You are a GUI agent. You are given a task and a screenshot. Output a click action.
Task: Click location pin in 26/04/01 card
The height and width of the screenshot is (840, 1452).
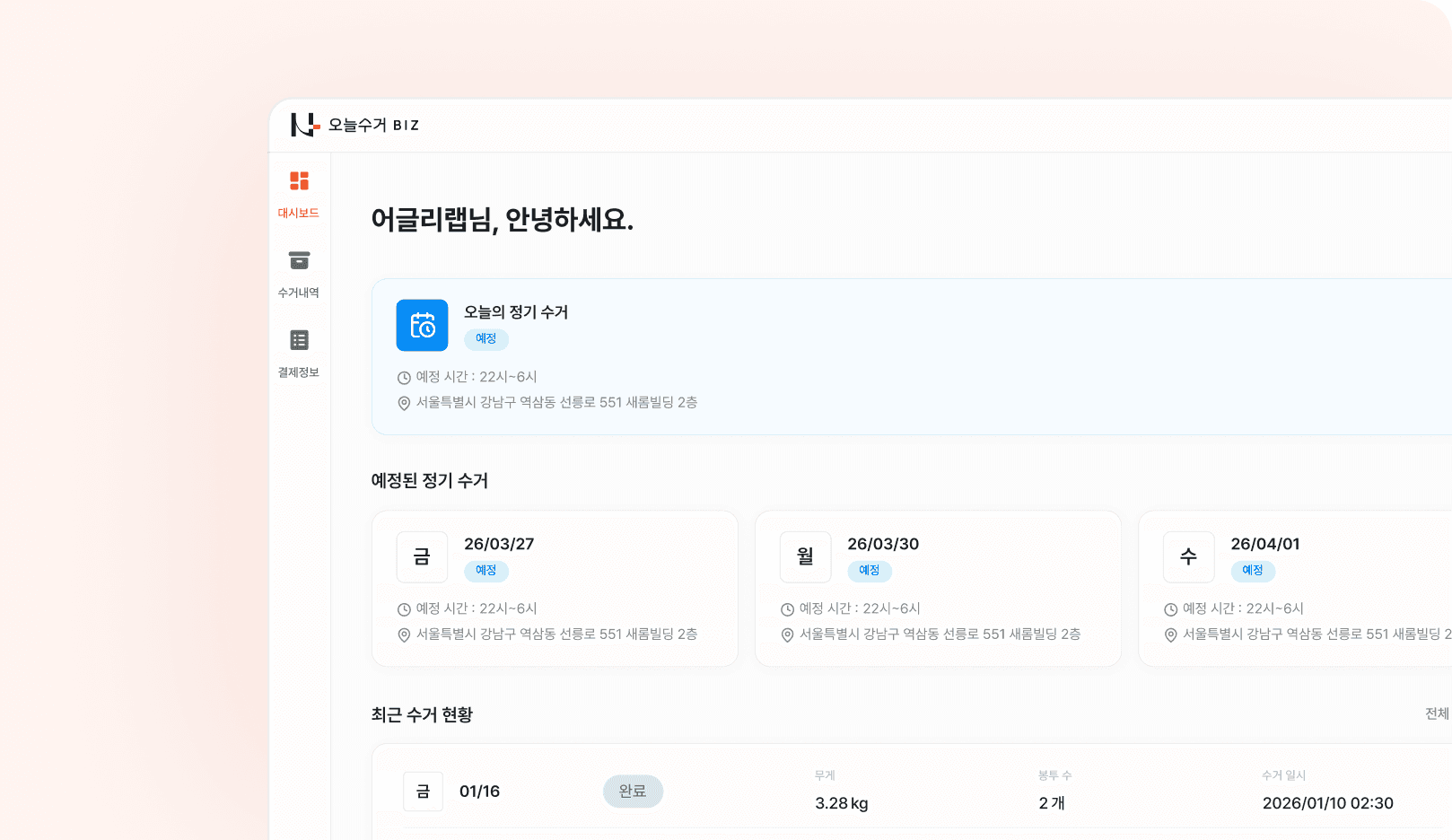[x=1170, y=634]
